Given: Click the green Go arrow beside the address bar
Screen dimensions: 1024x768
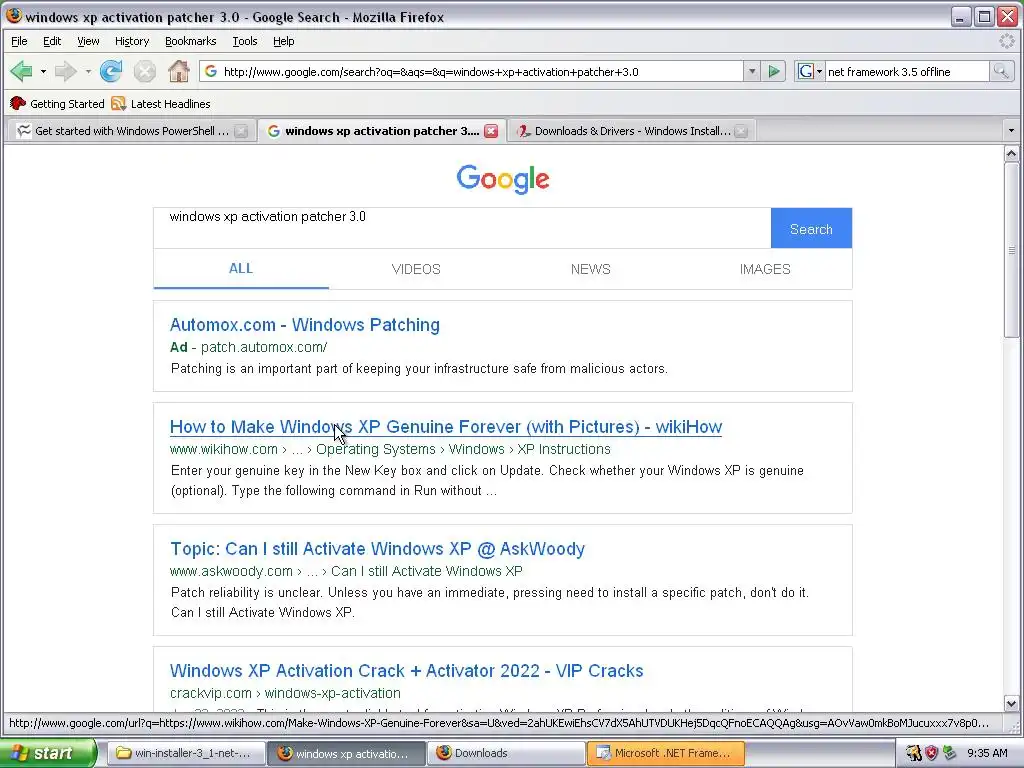Looking at the screenshot, I should (774, 71).
